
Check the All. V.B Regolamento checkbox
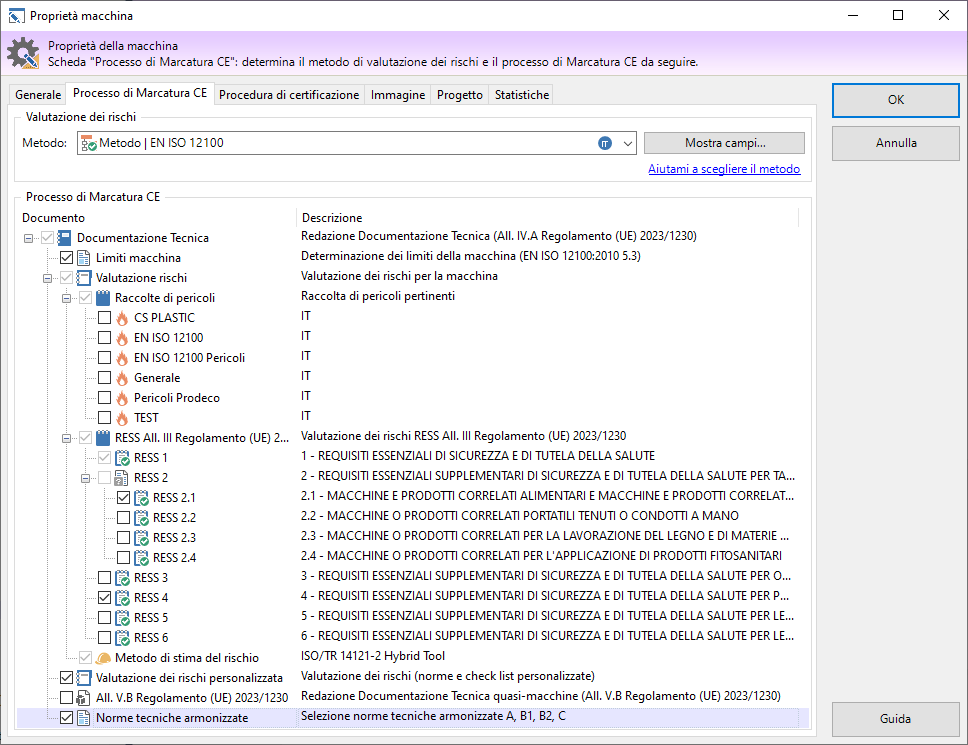click(66, 698)
